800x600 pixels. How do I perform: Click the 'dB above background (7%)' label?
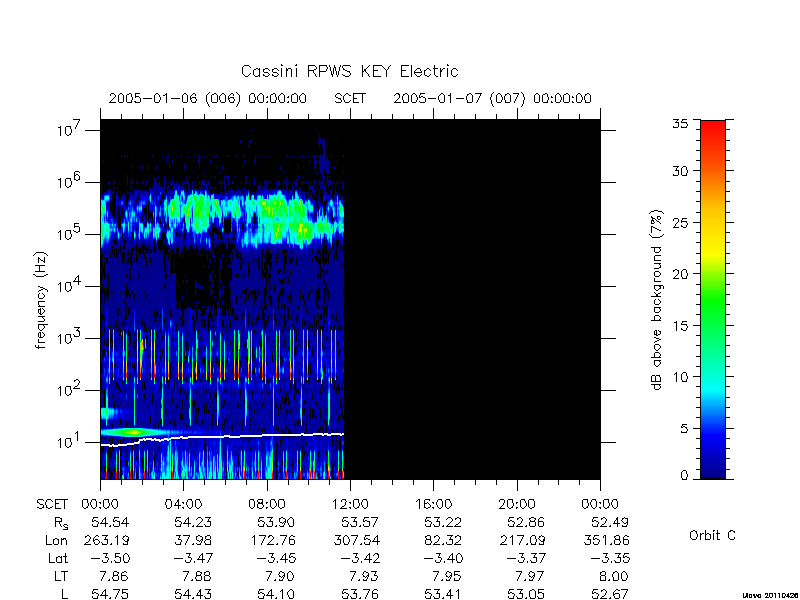pos(657,300)
